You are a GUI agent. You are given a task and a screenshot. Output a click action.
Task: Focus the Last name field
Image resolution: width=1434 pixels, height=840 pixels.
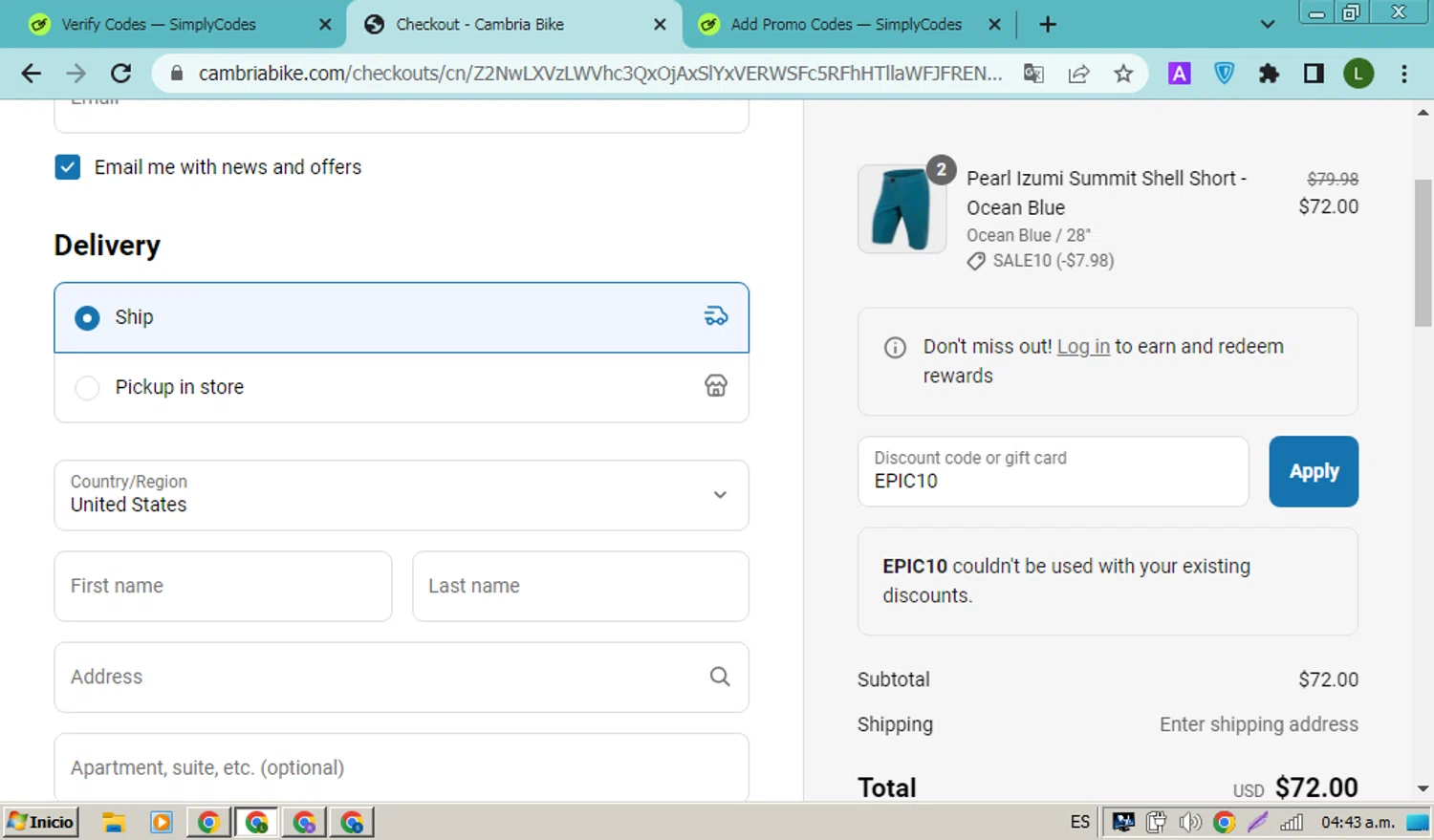click(x=580, y=586)
